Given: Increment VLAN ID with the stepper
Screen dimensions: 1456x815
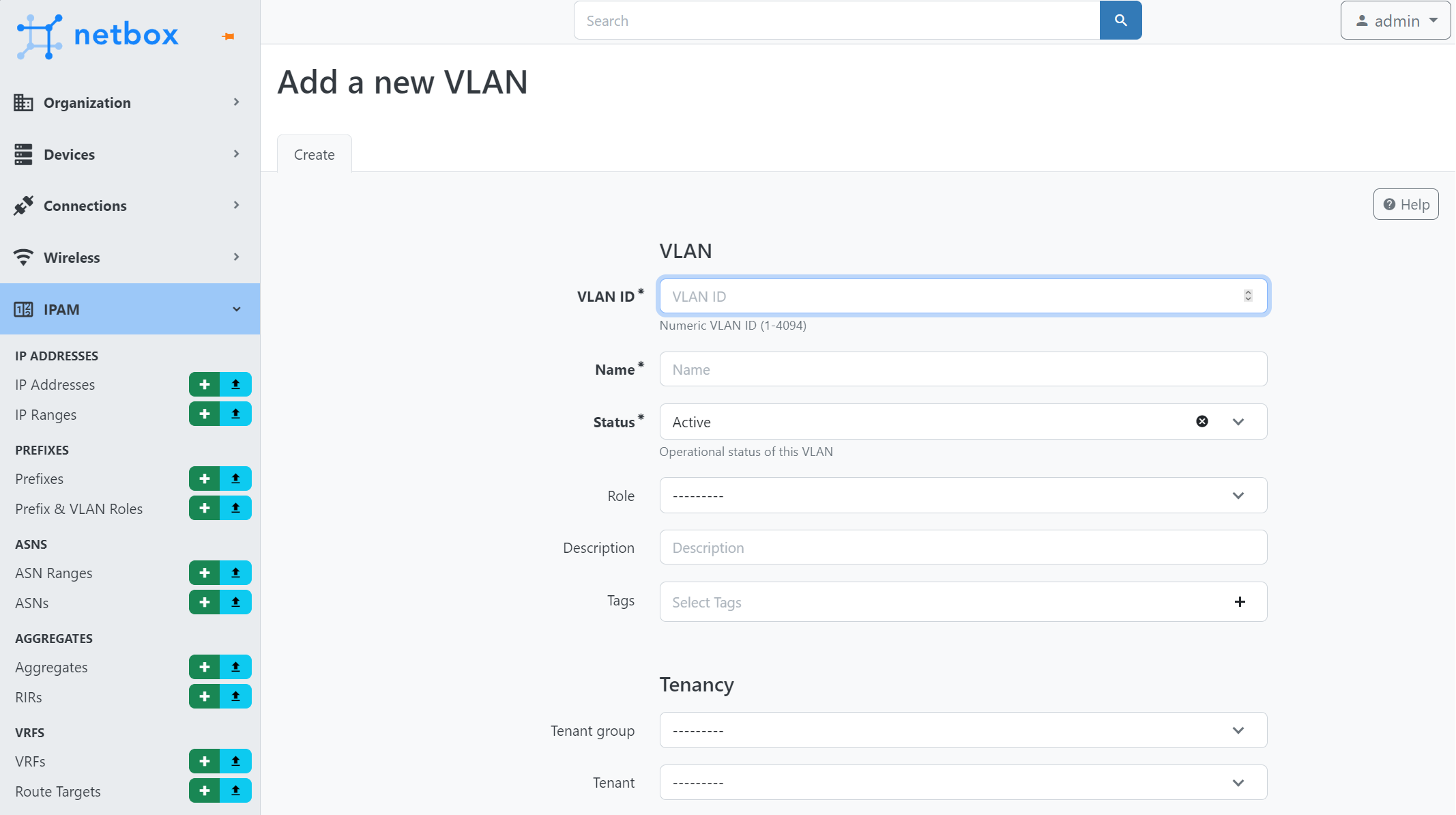Looking at the screenshot, I should (x=1248, y=291).
